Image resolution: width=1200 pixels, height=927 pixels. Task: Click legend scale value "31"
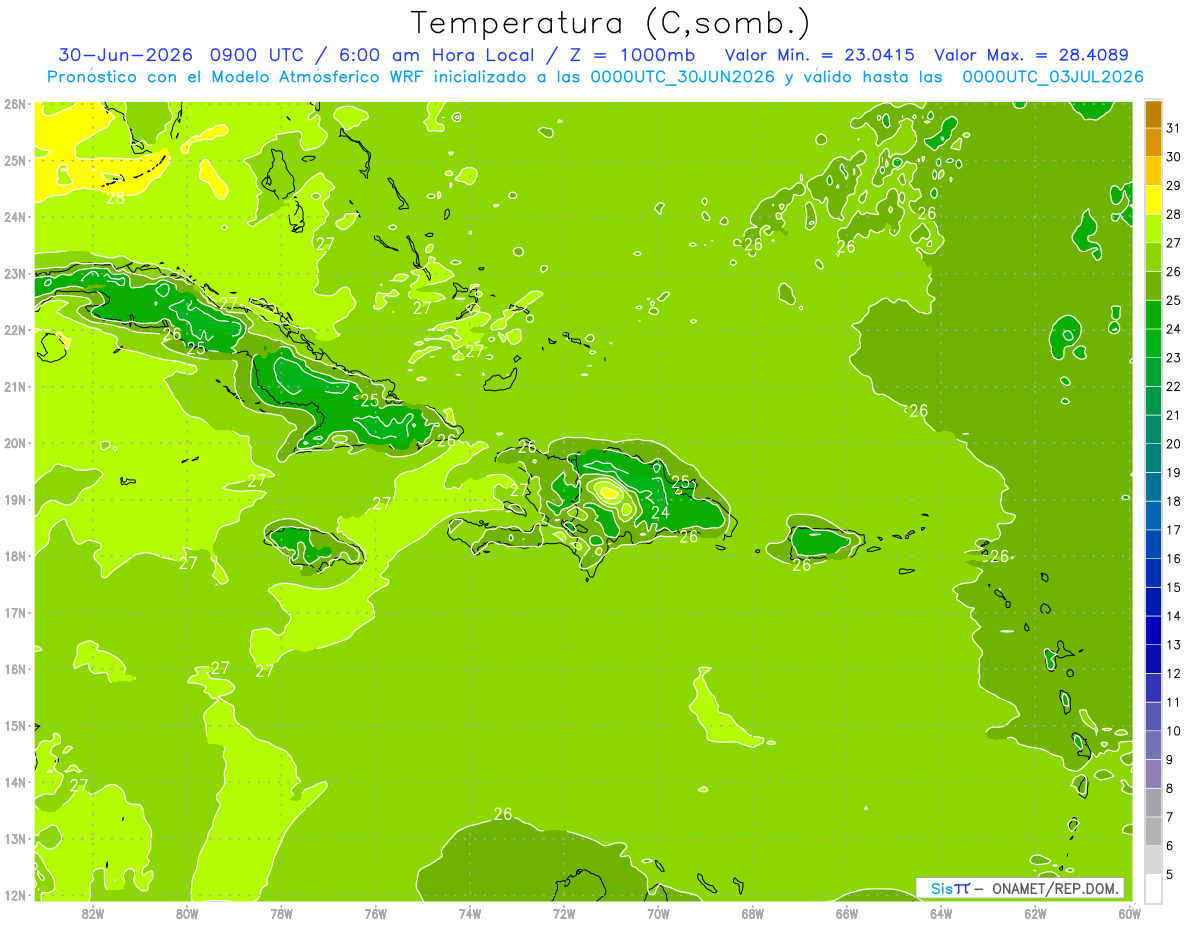(1173, 128)
